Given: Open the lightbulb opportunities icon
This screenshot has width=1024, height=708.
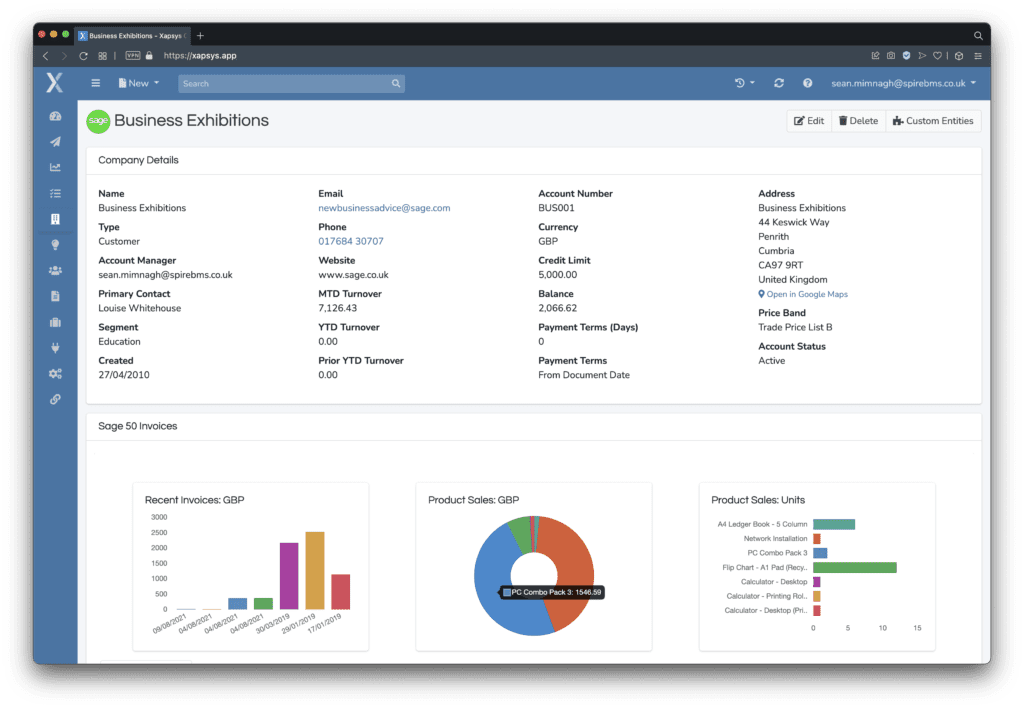Looking at the screenshot, I should coord(56,245).
